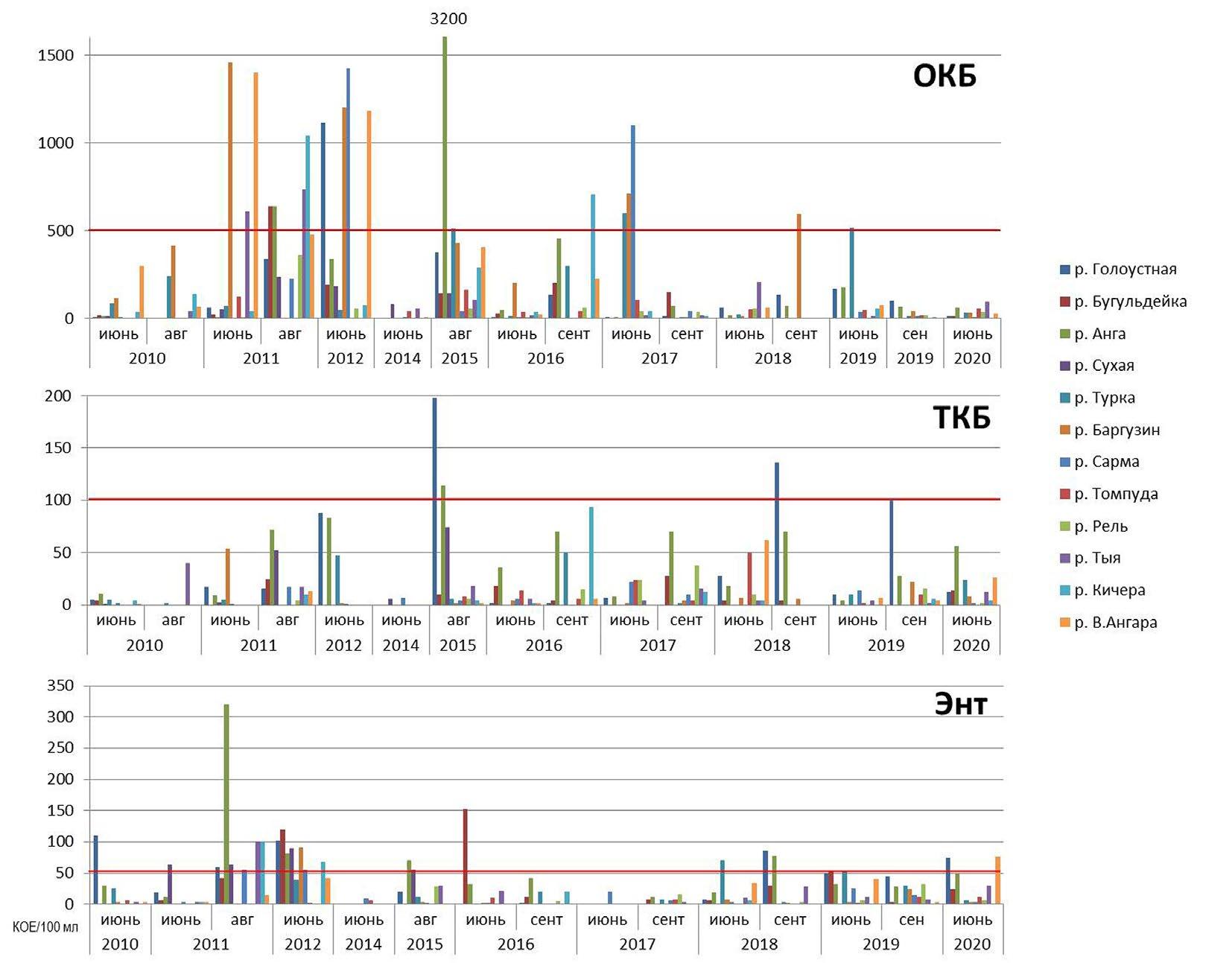Screen dimensions: 1232x963
Task: Click the р. В.Ангара legend swatch
Action: pos(1064,623)
